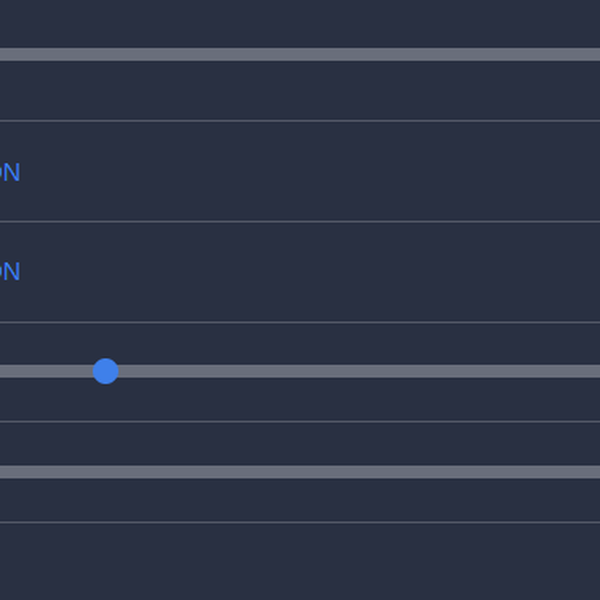
Task: Click the letter N of the lower ON
Action: click(x=13, y=272)
